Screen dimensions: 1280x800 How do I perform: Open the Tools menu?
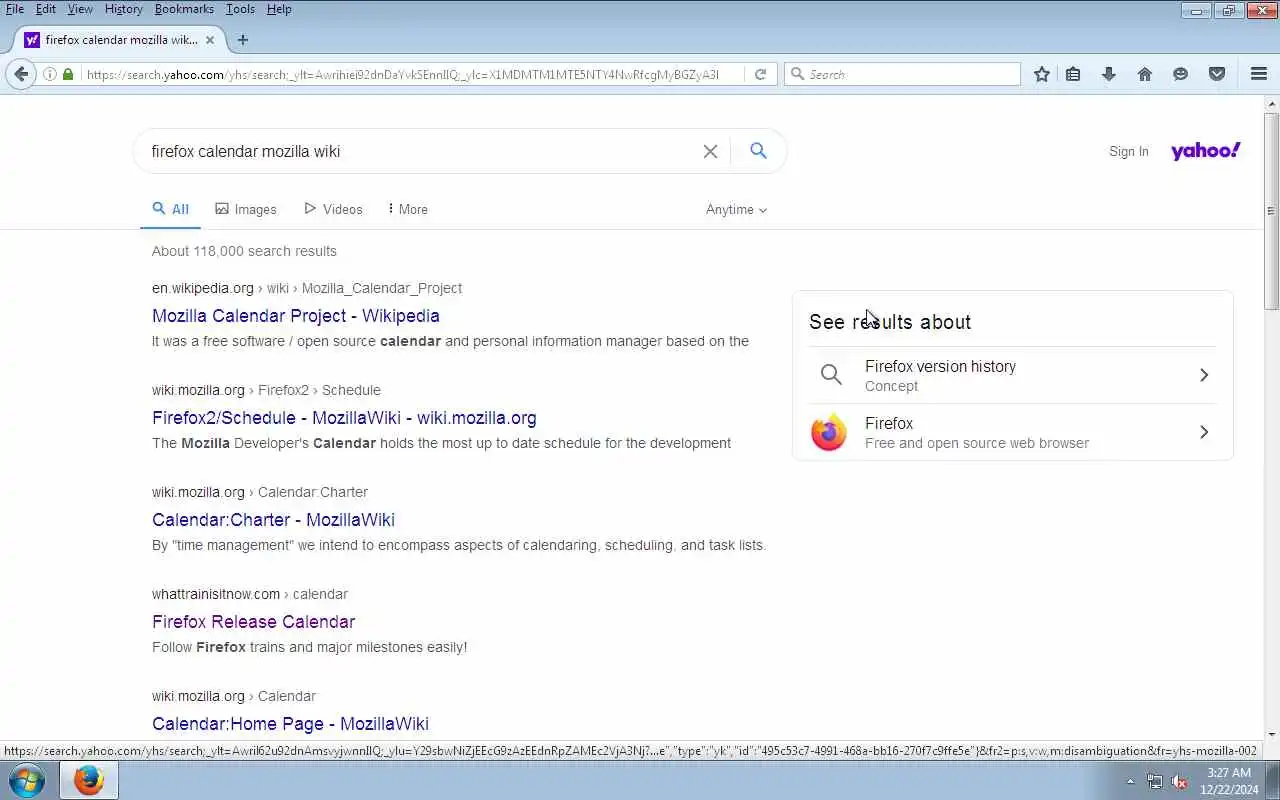(240, 9)
